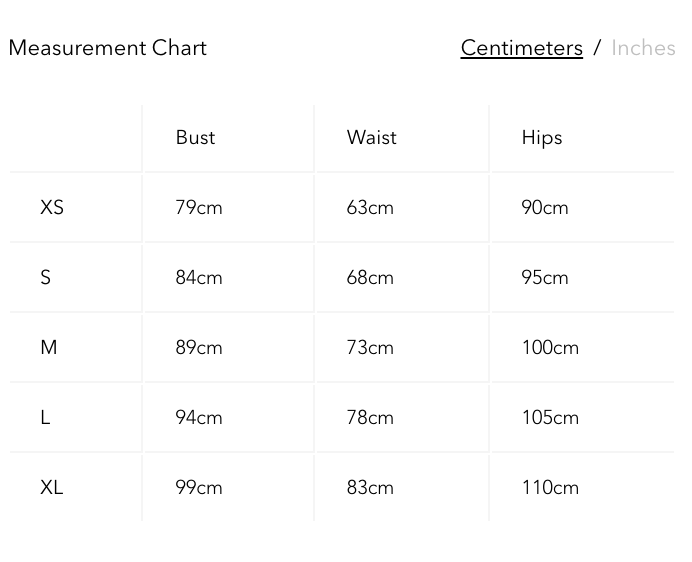Click the XL size row label
This screenshot has width=692, height=562.
point(52,488)
